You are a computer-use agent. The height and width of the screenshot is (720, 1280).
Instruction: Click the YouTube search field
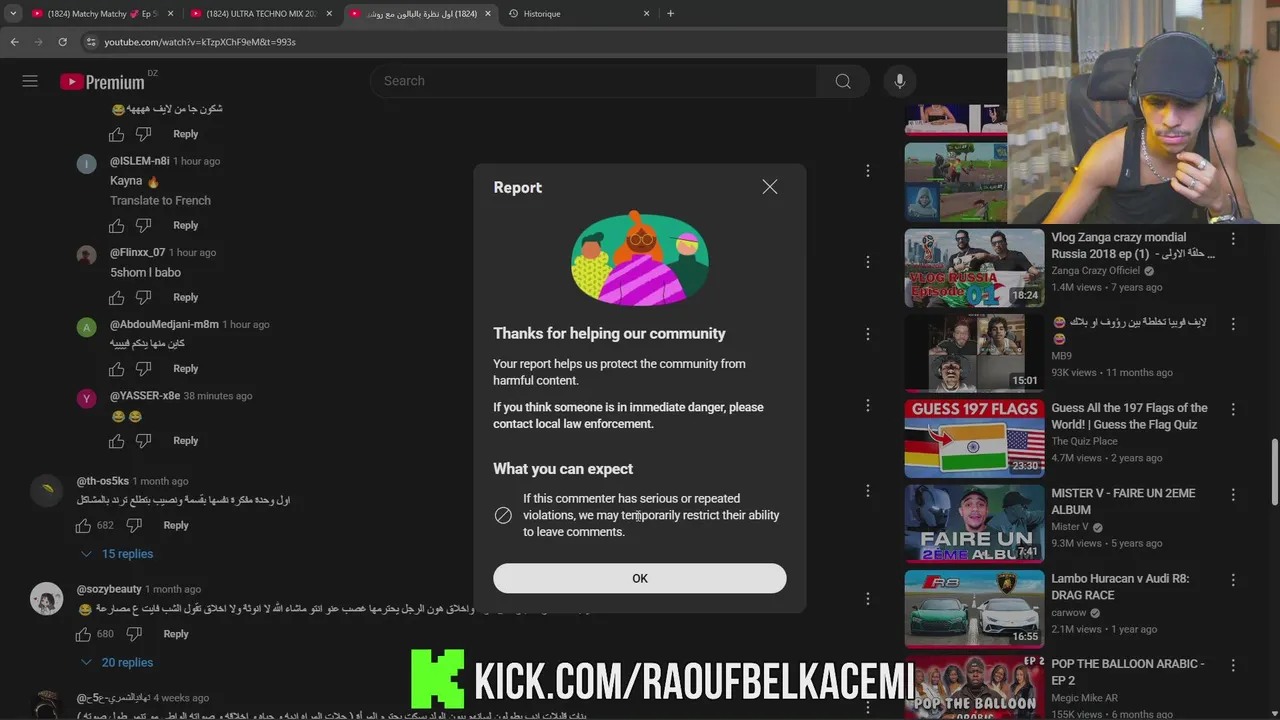pos(592,81)
